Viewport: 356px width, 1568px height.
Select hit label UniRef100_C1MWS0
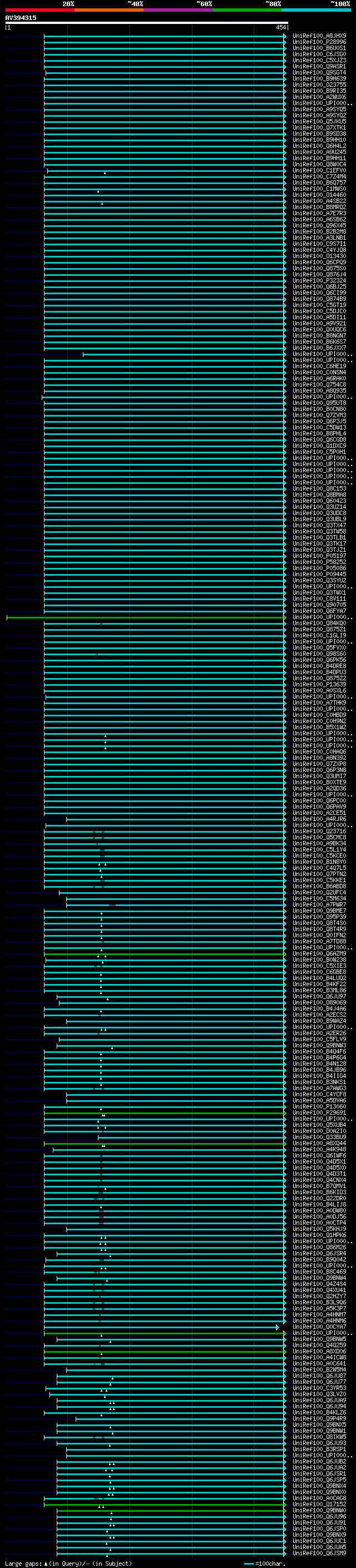point(319,189)
